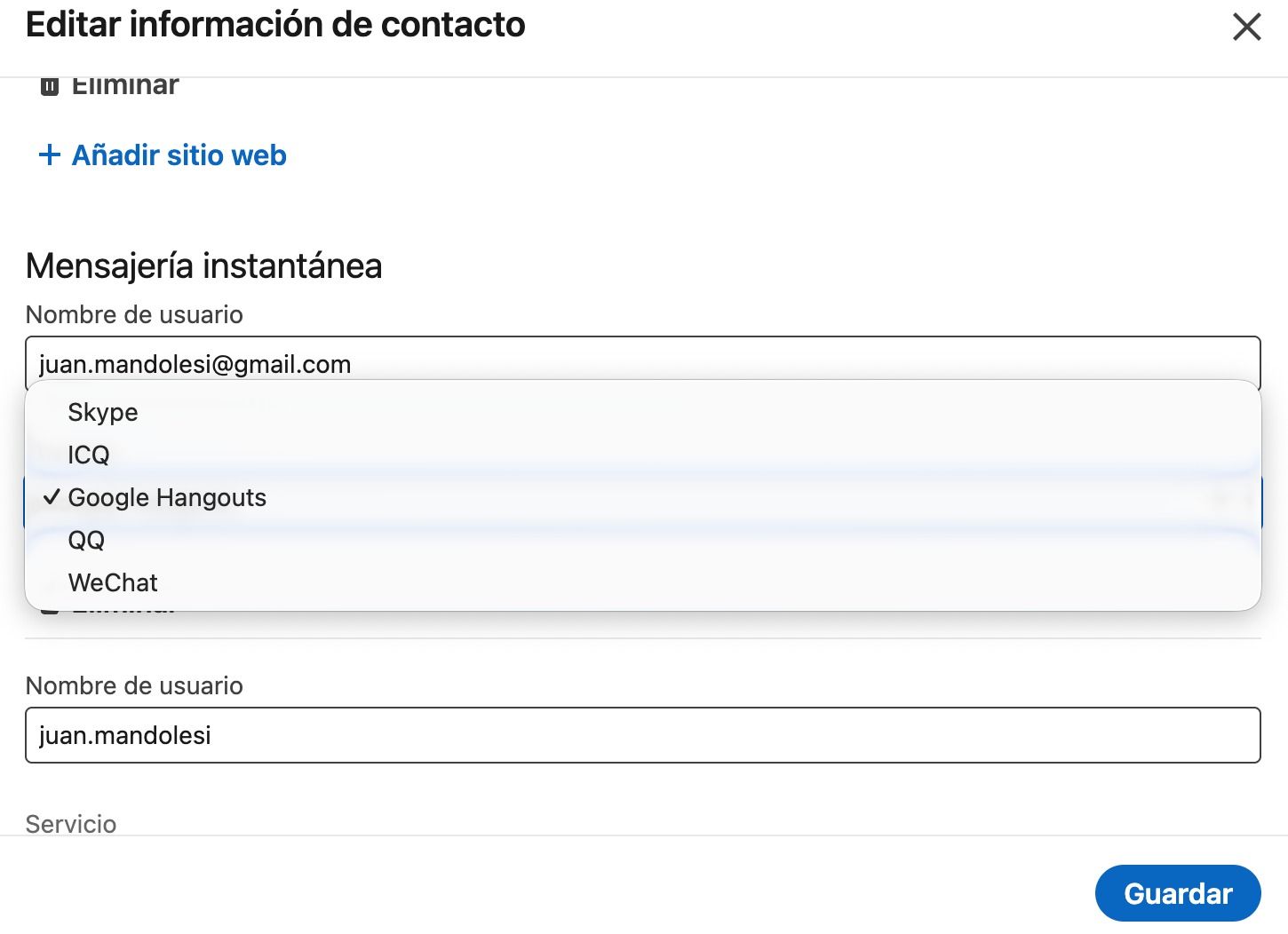Click the trash icon beside top Eliminar
The image size is (1288, 934).
pos(50,86)
